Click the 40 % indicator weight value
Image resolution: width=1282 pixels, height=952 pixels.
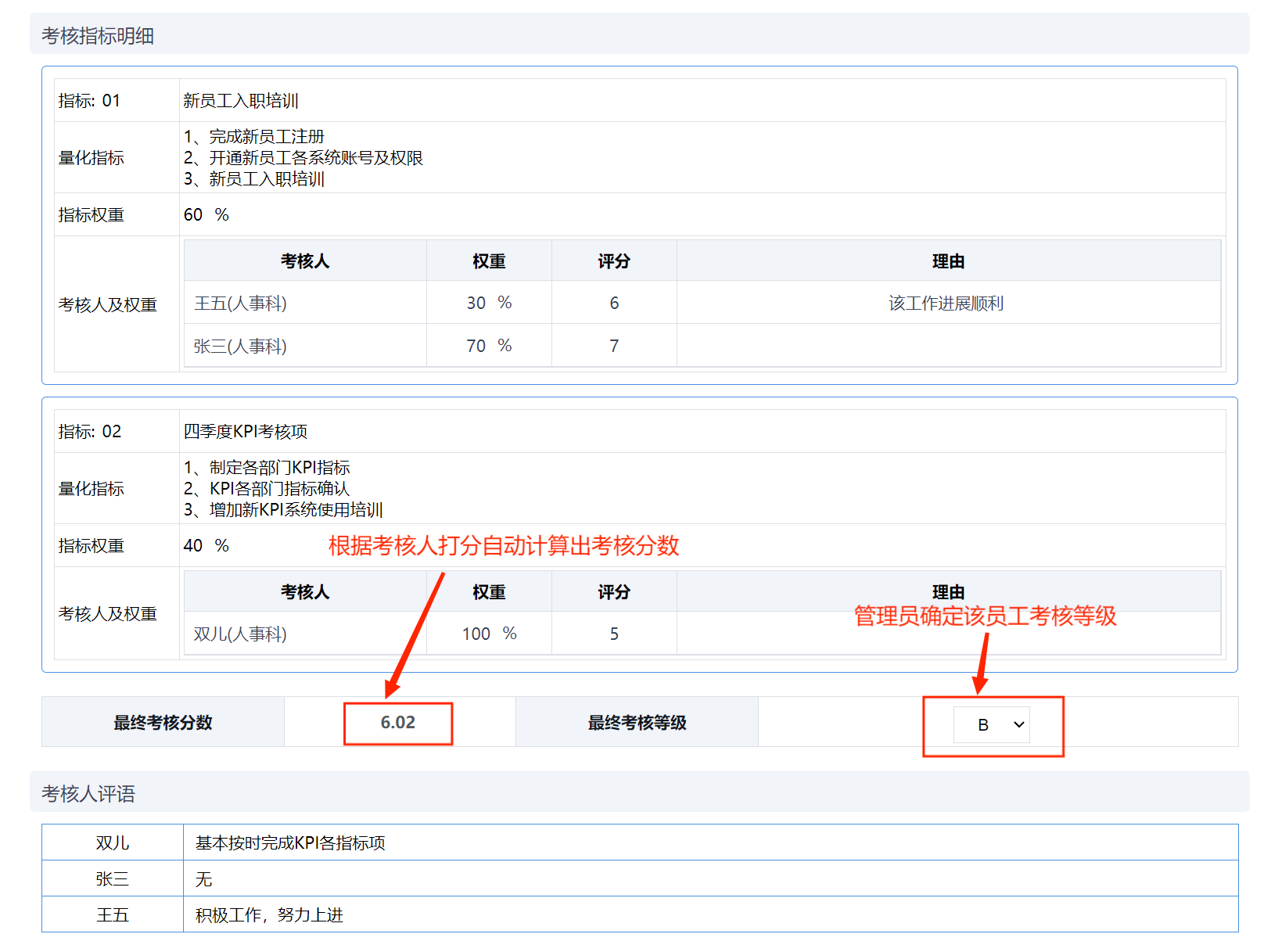click(206, 546)
